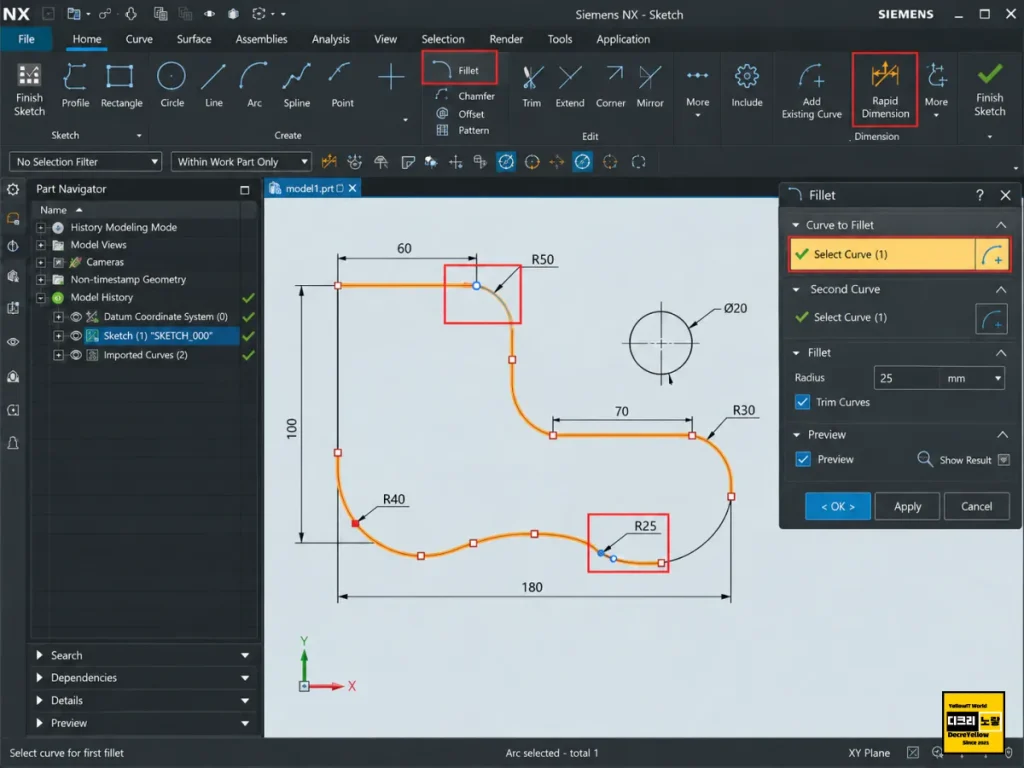The height and width of the screenshot is (768, 1024).
Task: Toggle Trim Curves checkbox
Action: [803, 402]
